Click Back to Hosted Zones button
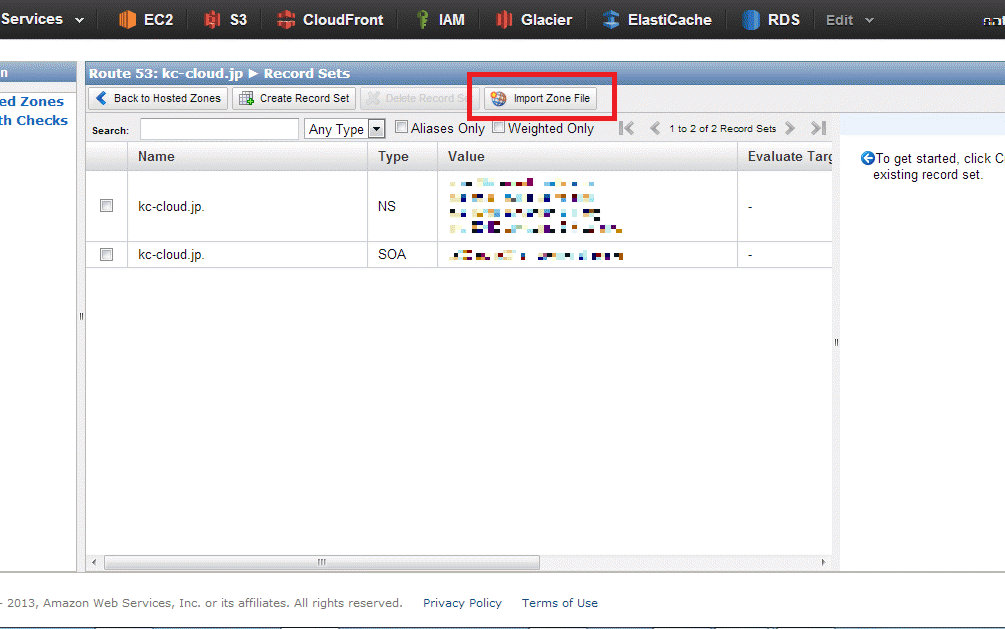The width and height of the screenshot is (1005, 629). click(x=158, y=98)
